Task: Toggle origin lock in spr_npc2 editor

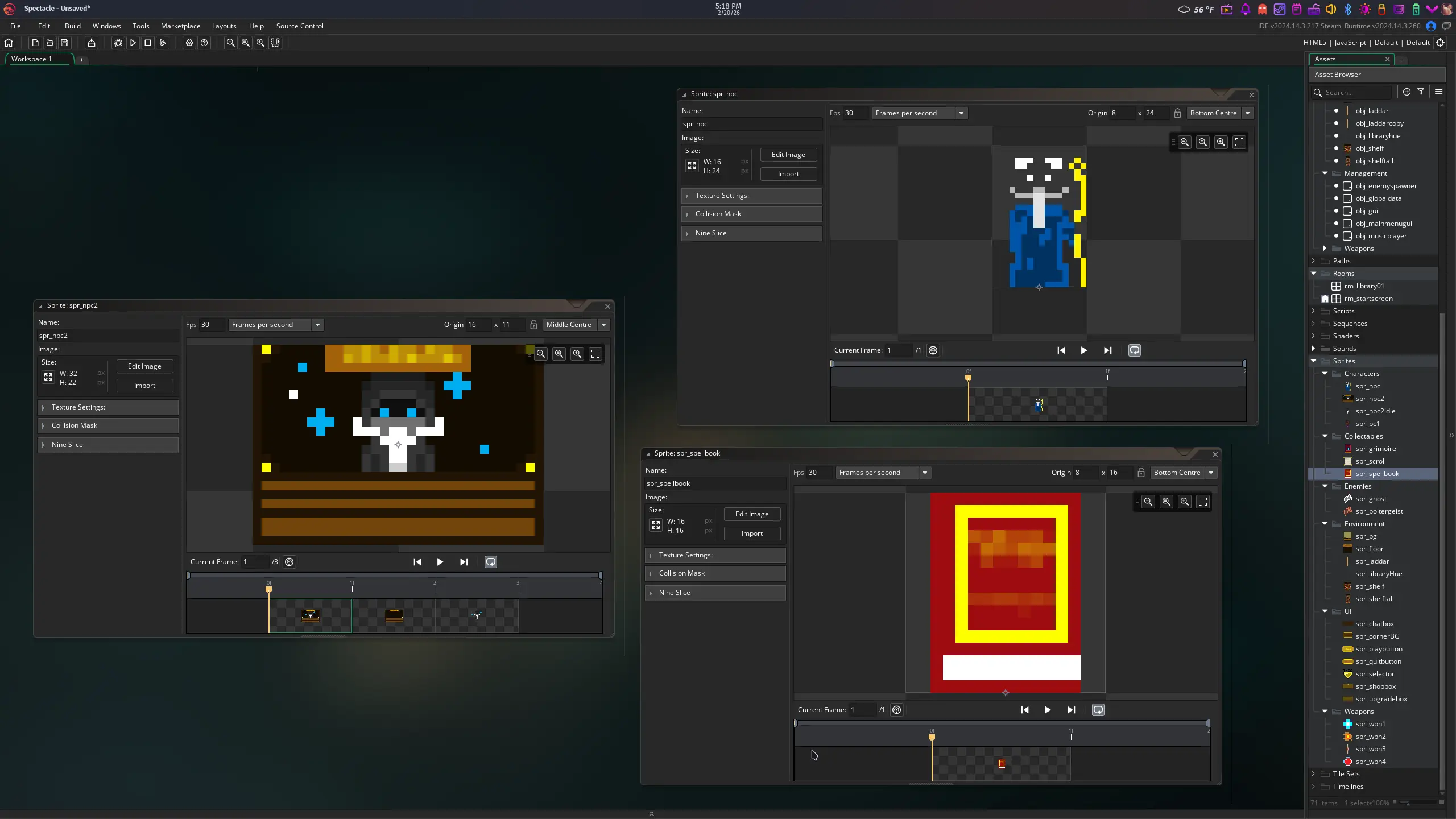Action: (533, 325)
